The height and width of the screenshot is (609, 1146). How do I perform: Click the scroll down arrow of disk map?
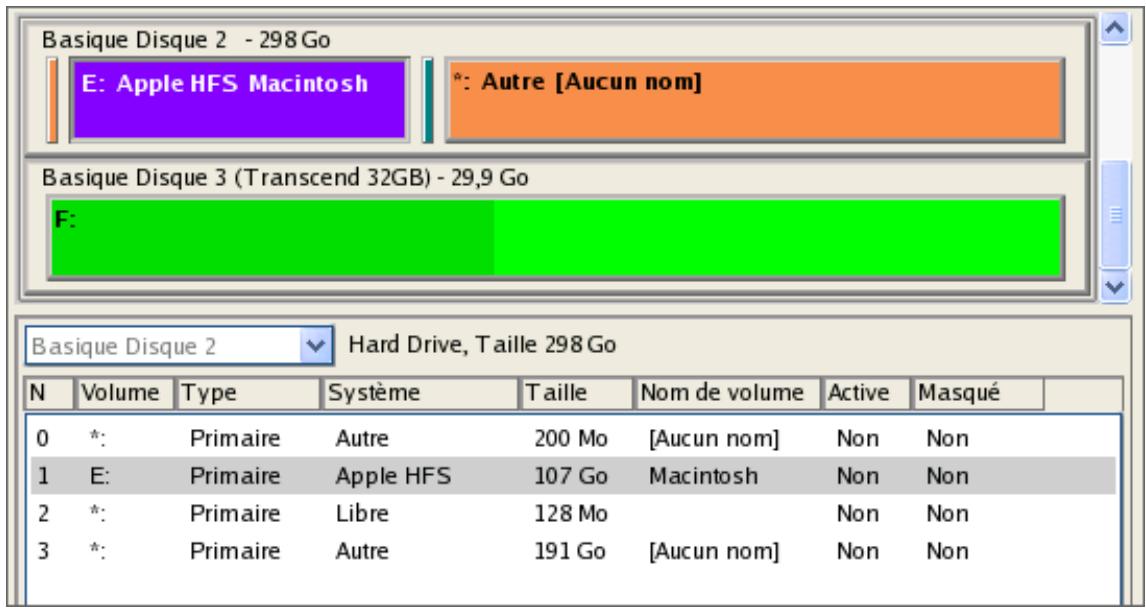point(1115,286)
